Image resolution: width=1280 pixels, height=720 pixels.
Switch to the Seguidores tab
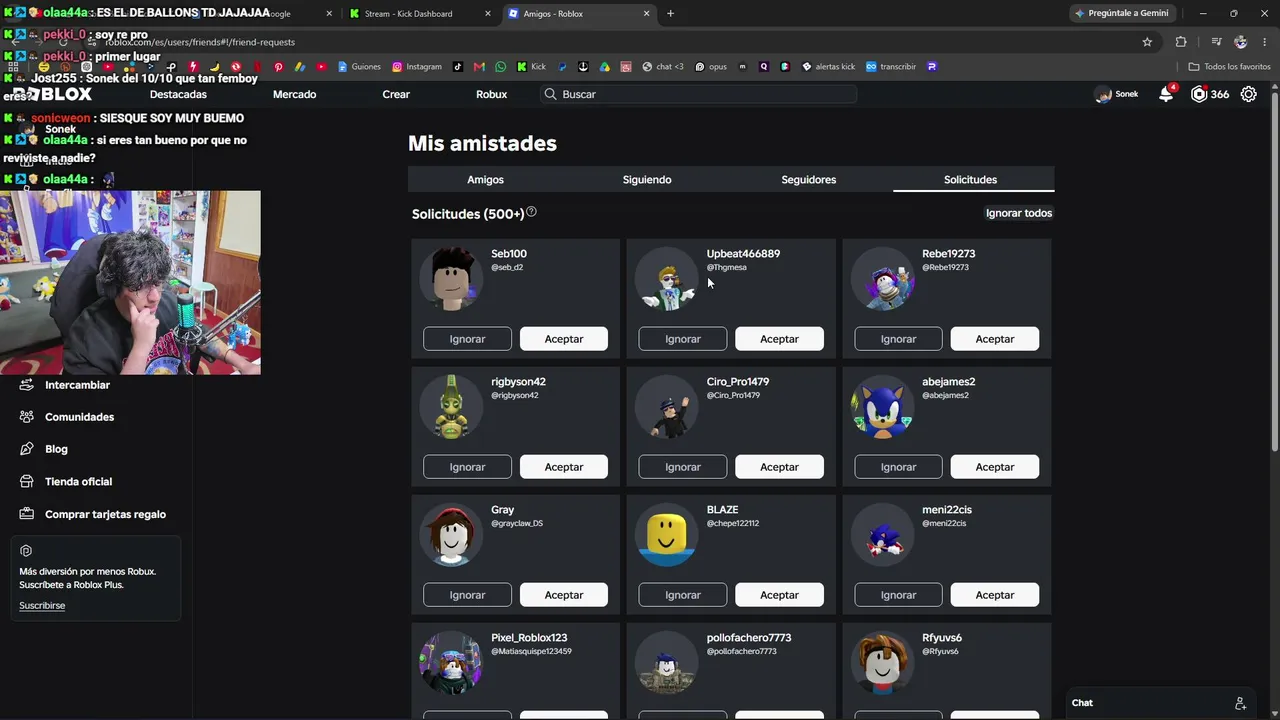tap(809, 180)
